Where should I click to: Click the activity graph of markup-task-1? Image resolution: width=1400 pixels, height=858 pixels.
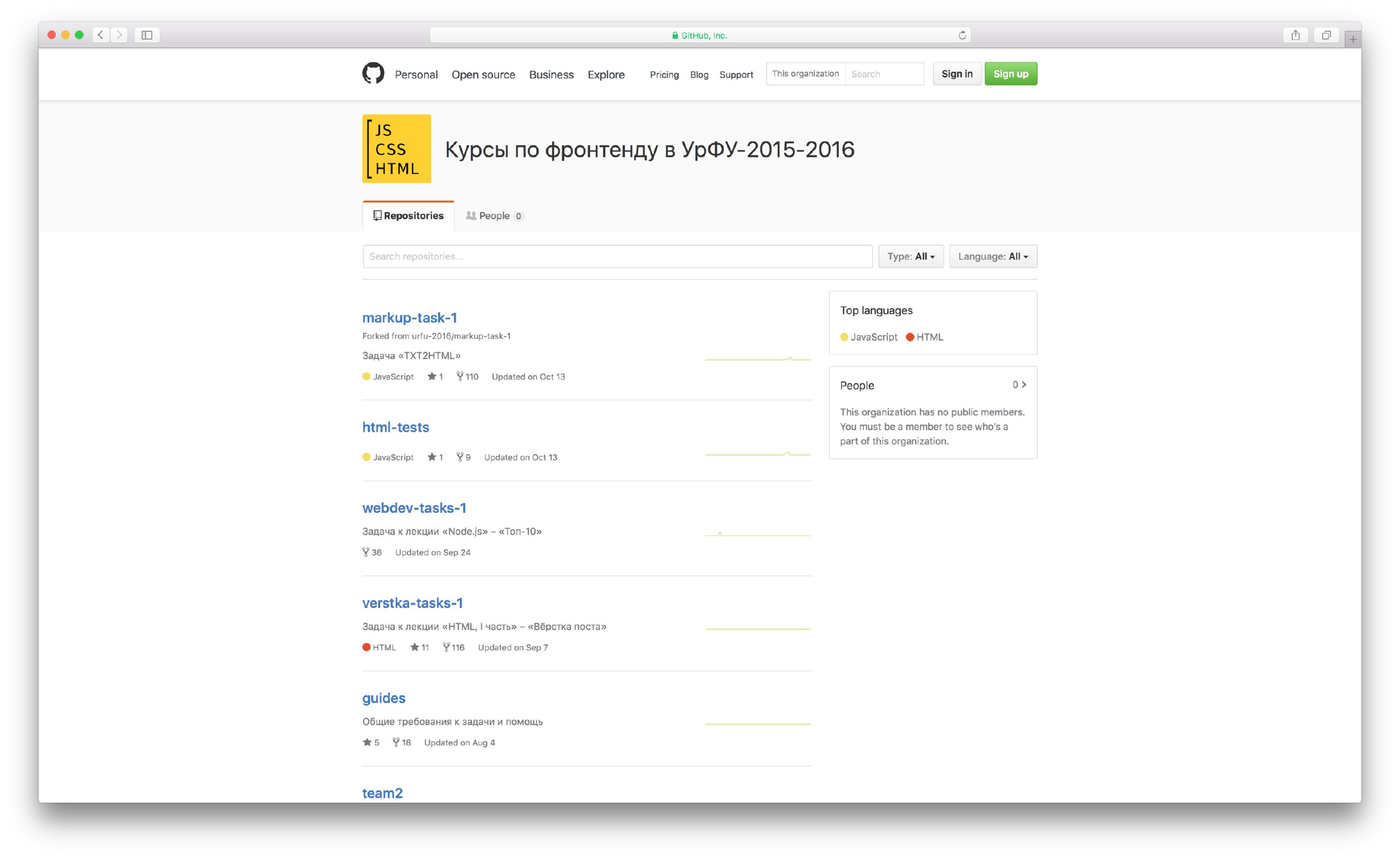click(x=758, y=359)
